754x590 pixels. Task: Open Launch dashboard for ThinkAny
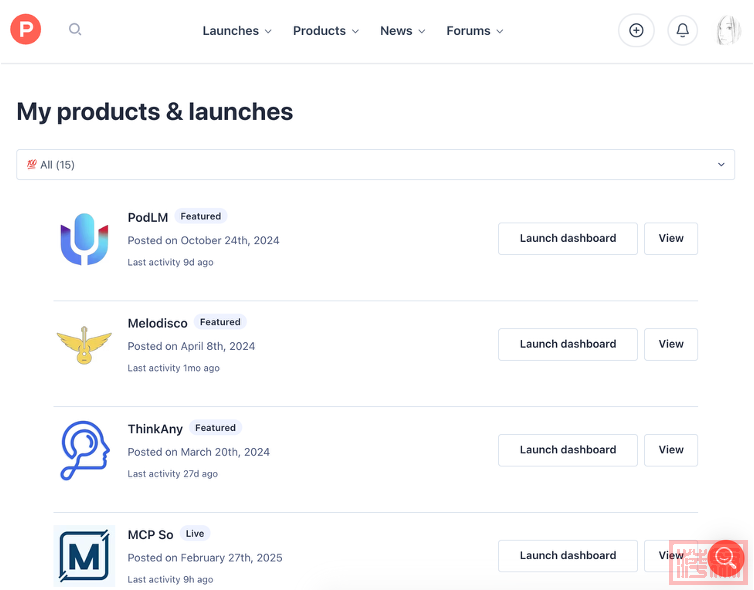(x=567, y=450)
